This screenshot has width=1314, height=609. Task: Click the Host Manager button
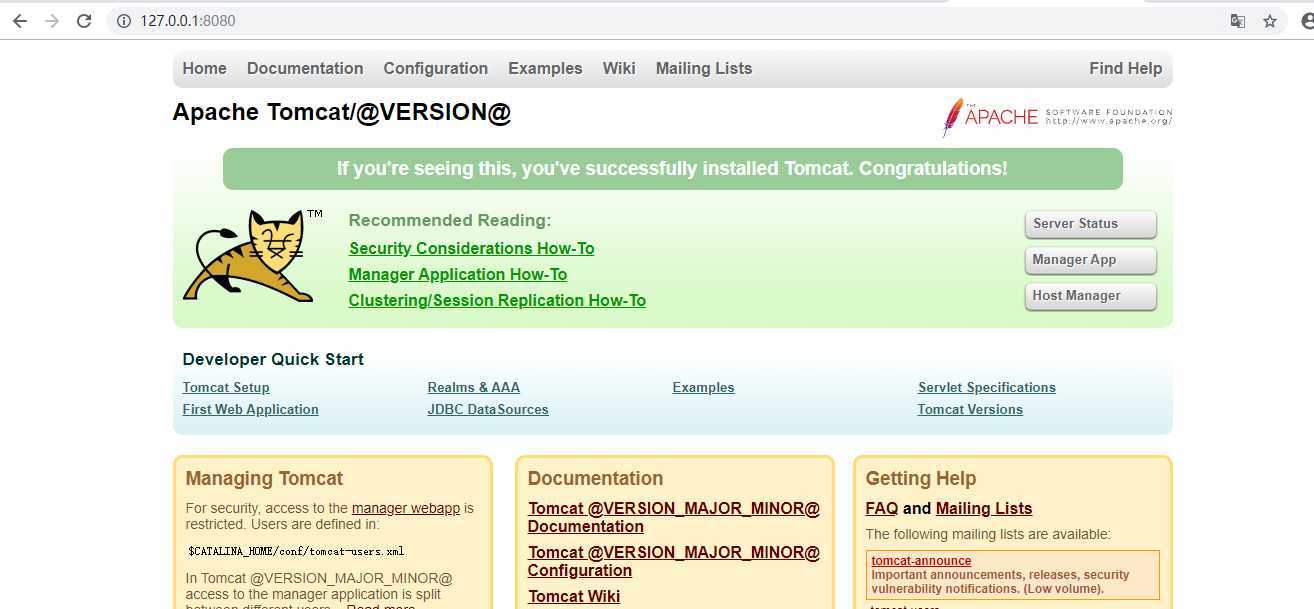[1091, 296]
